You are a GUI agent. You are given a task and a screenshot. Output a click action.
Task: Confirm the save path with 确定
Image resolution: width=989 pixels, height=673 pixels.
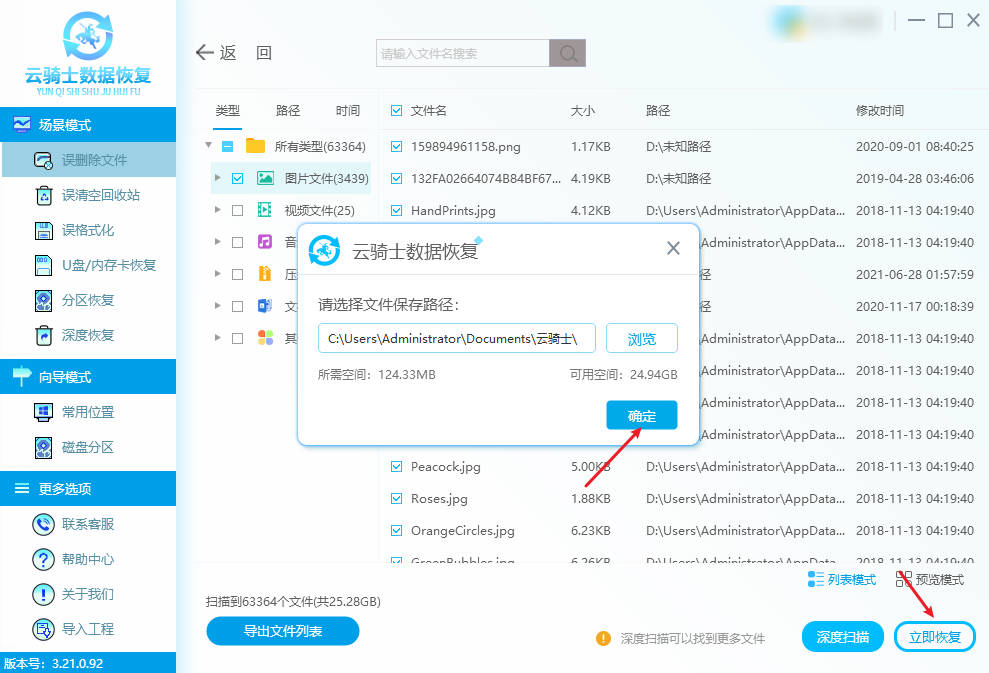coord(641,414)
